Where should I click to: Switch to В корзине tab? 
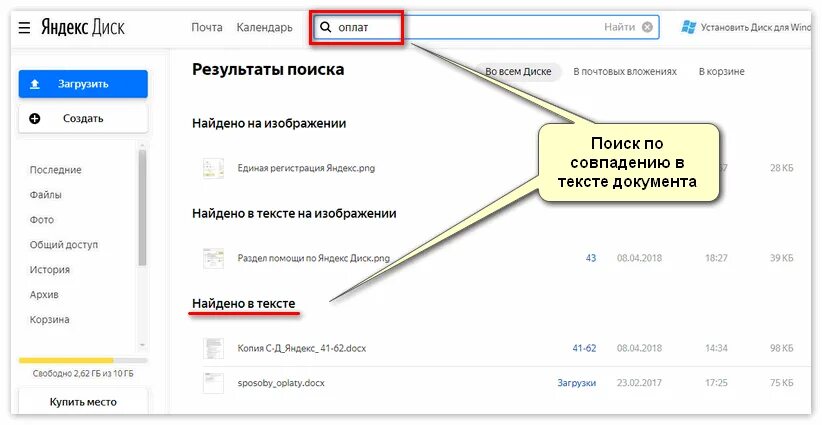coord(721,72)
